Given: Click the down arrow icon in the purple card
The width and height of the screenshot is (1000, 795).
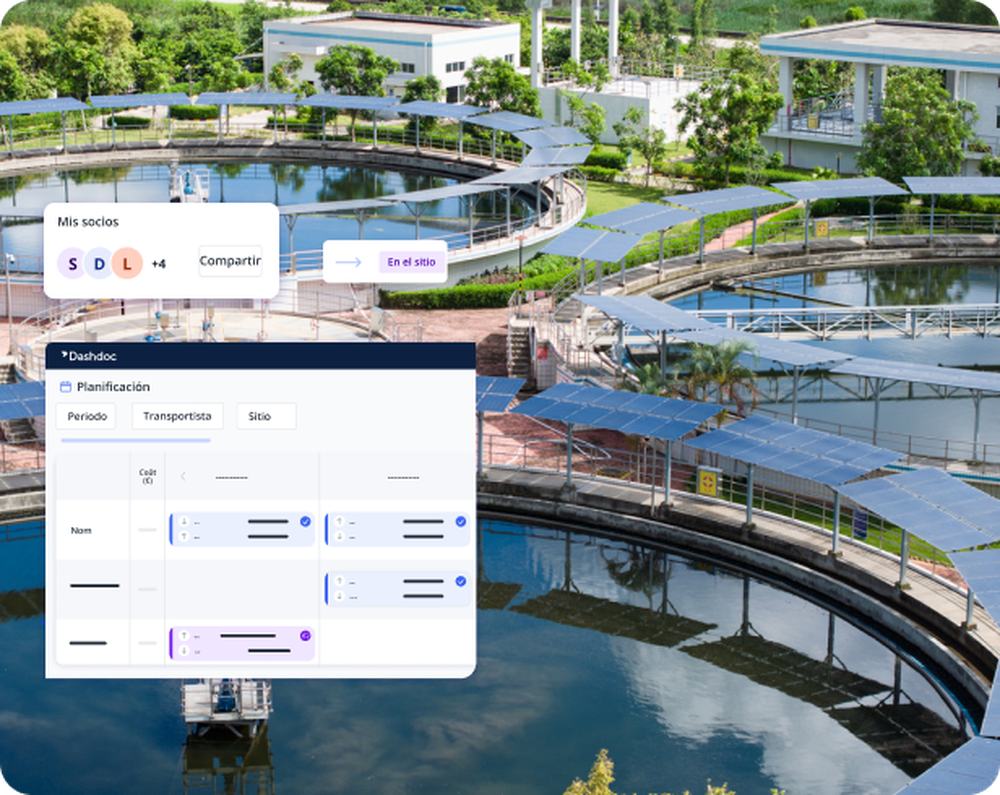Looking at the screenshot, I should [x=184, y=651].
